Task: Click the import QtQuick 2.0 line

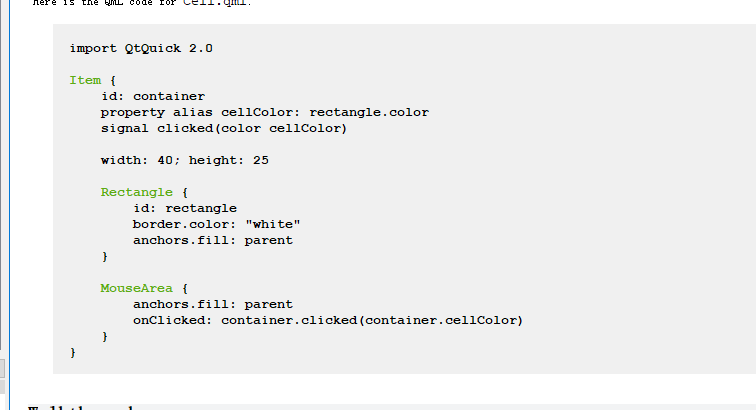Action: click(141, 48)
